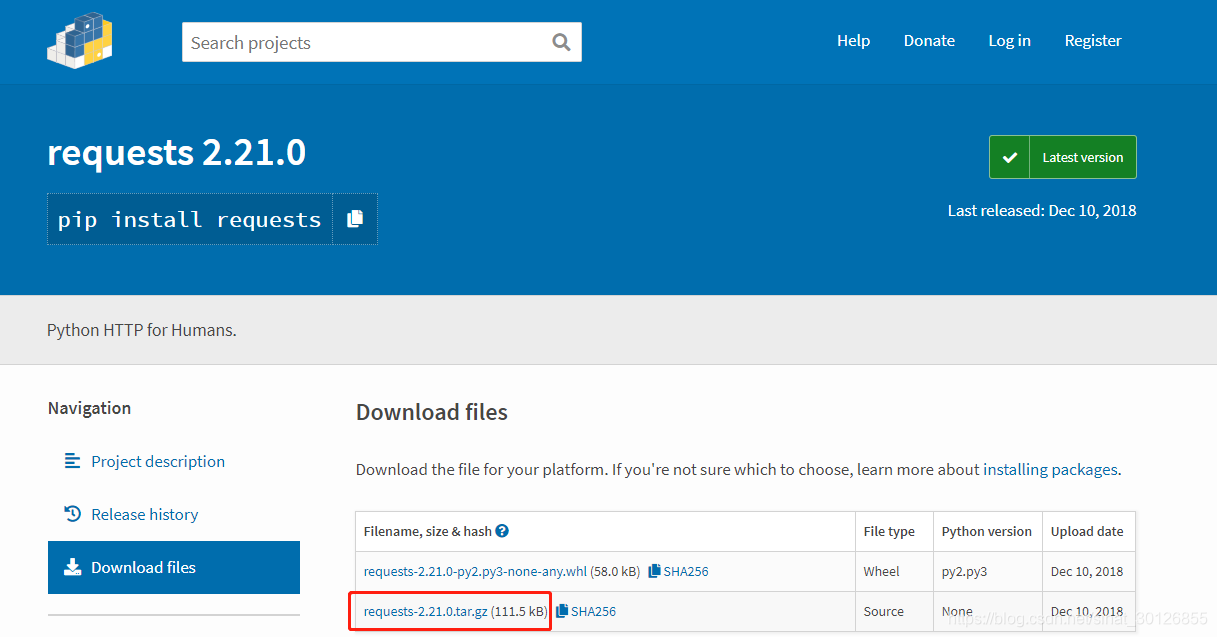
Task: Click copy icon for tar.gz SHA256
Action: (x=562, y=611)
